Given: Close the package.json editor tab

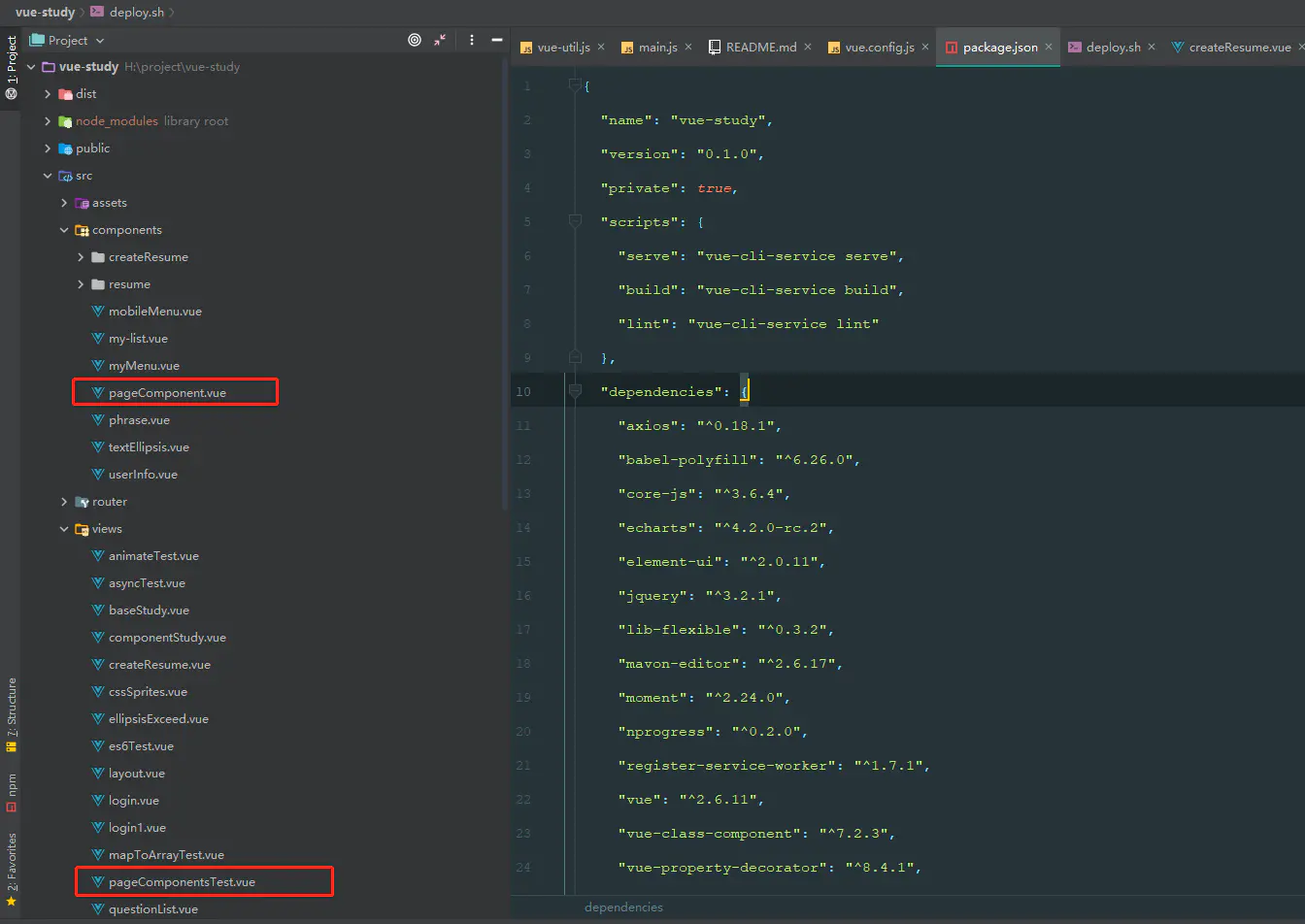Looking at the screenshot, I should click(x=1049, y=47).
